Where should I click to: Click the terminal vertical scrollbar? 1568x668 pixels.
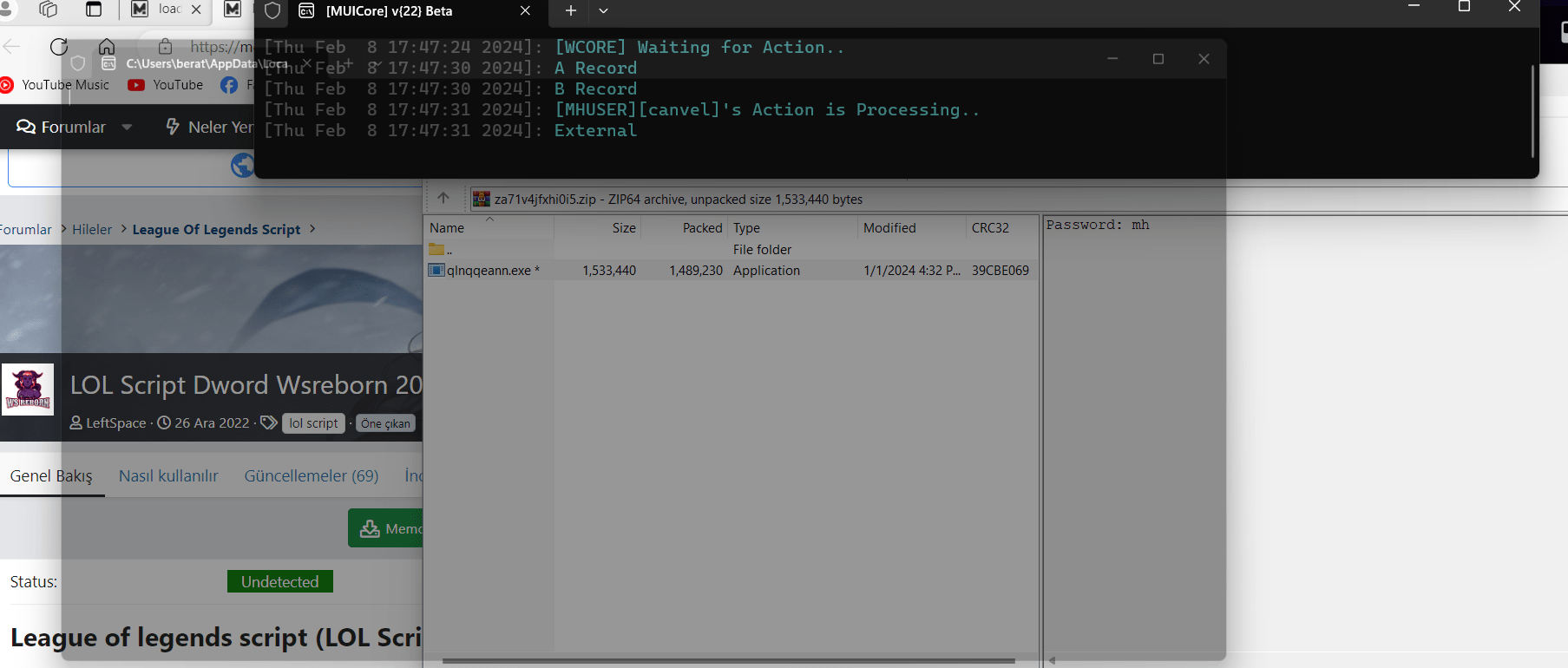pyautogui.click(x=1532, y=111)
